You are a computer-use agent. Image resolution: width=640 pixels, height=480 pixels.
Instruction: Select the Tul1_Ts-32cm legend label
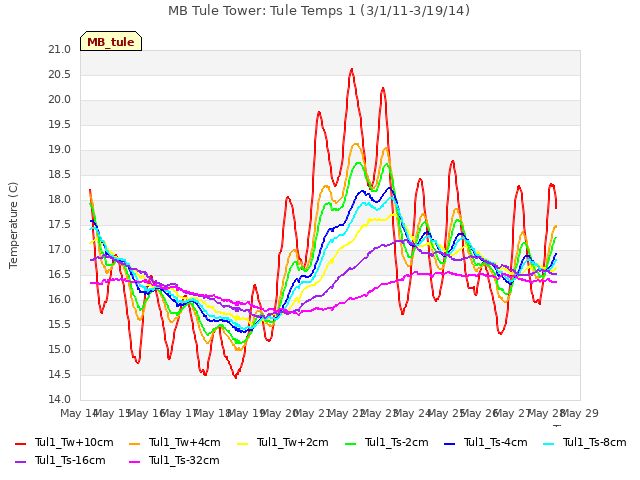184,460
